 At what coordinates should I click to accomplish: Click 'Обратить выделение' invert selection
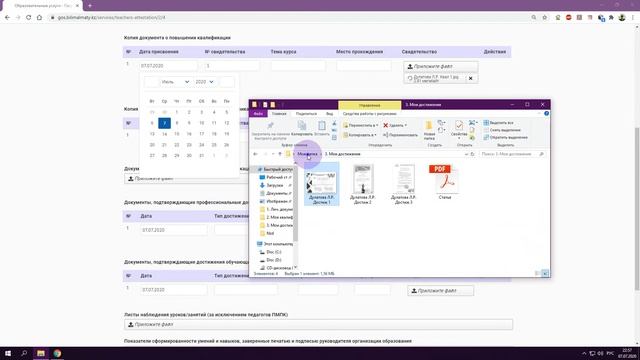coord(505,138)
